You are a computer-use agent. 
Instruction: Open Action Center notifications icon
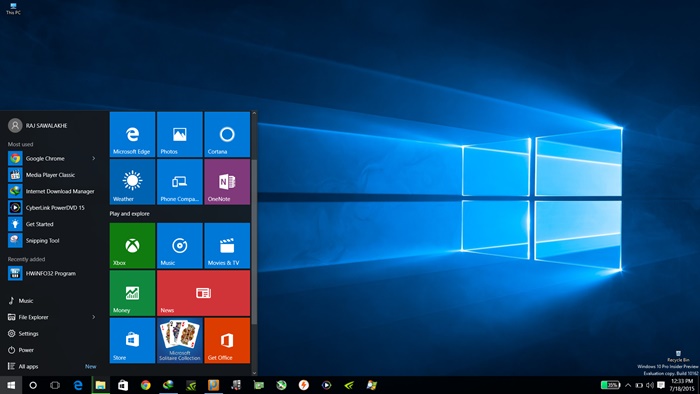click(x=661, y=385)
